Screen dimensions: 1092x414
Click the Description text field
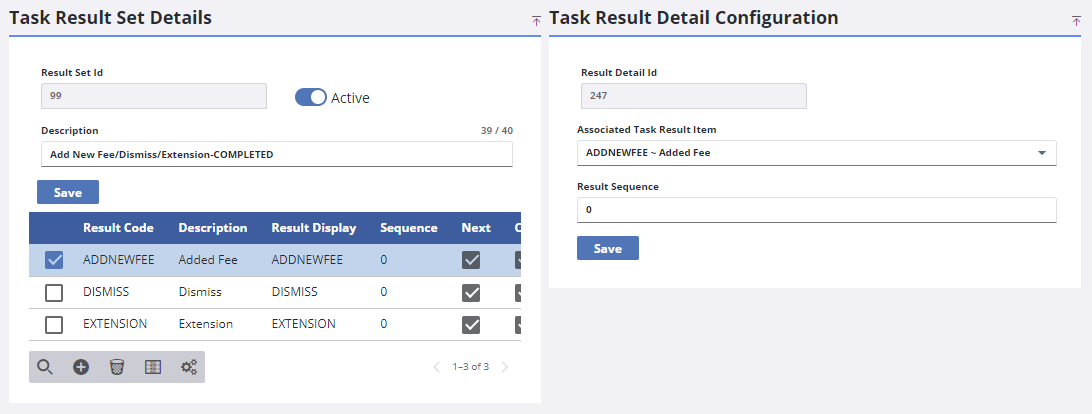point(276,154)
